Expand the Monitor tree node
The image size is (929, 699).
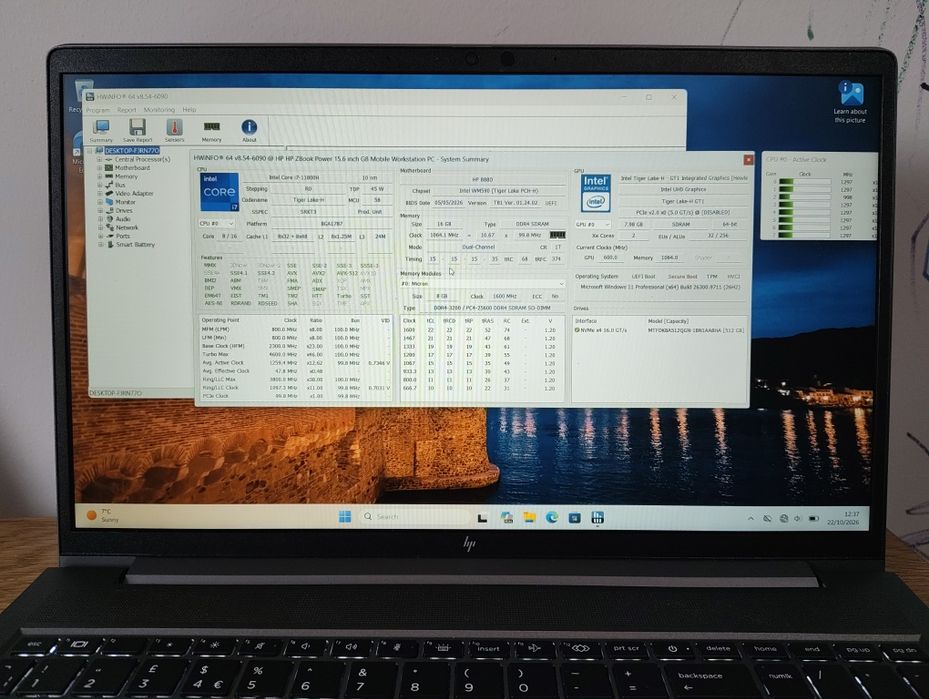[x=100, y=202]
